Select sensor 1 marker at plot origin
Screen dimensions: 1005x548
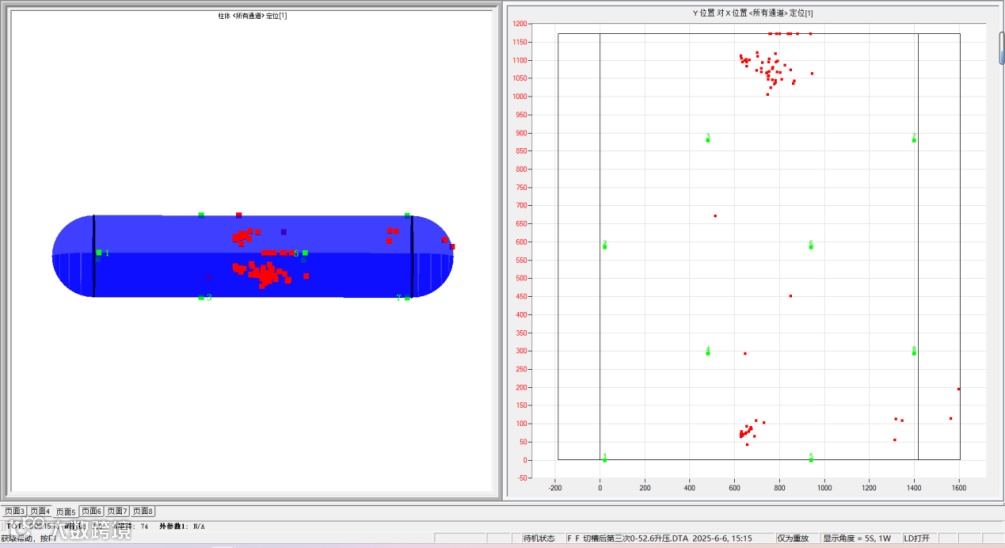pos(604,459)
